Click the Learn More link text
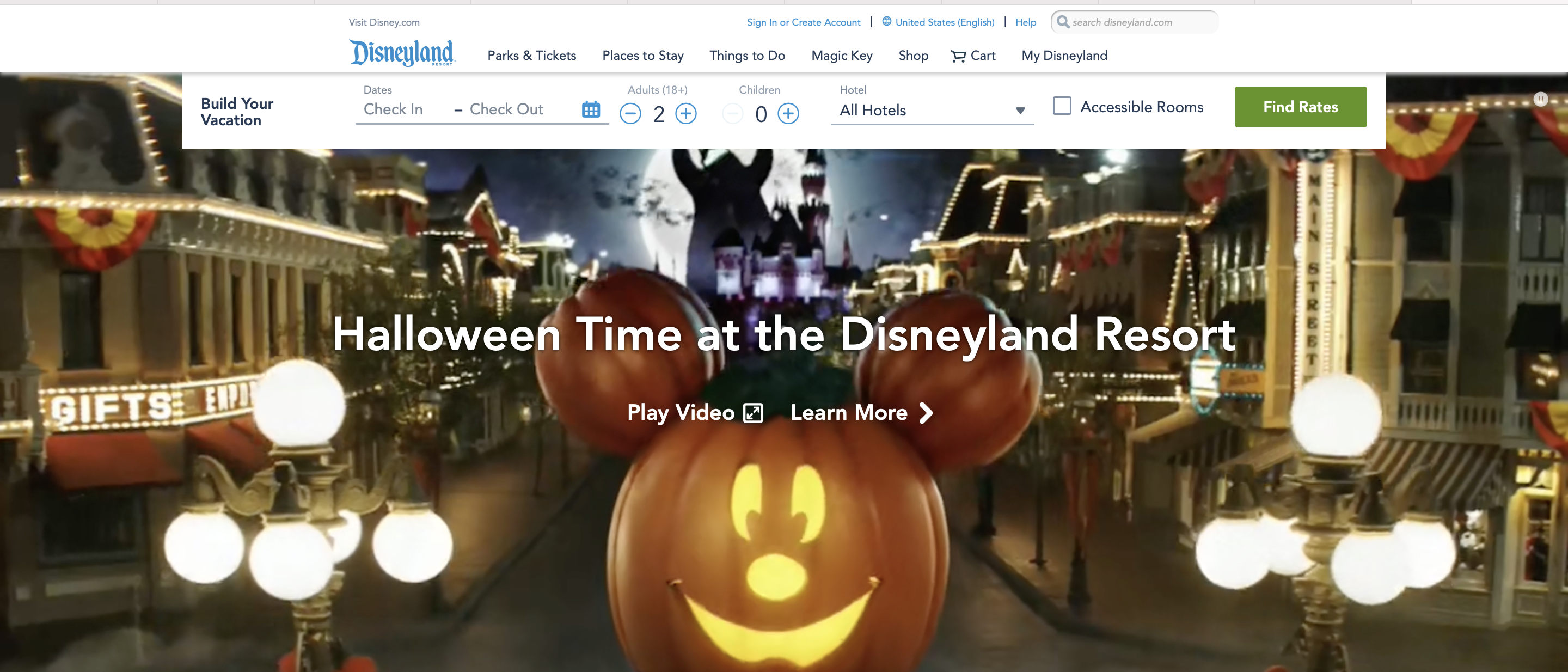1568x672 pixels. (849, 413)
